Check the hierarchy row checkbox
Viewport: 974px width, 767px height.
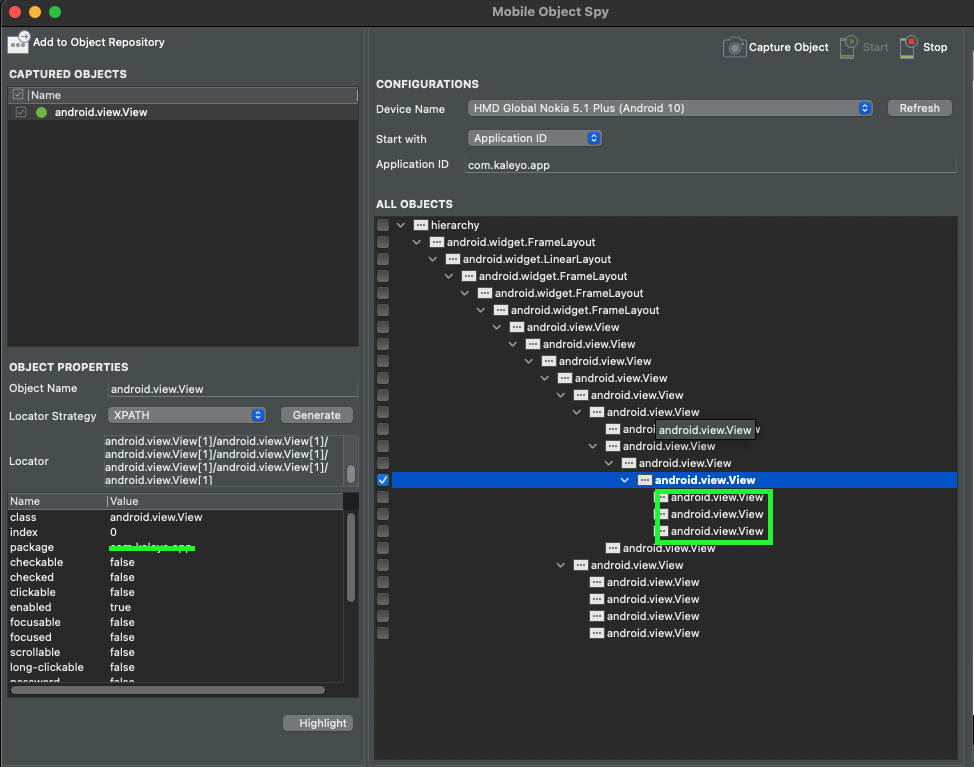pyautogui.click(x=383, y=226)
